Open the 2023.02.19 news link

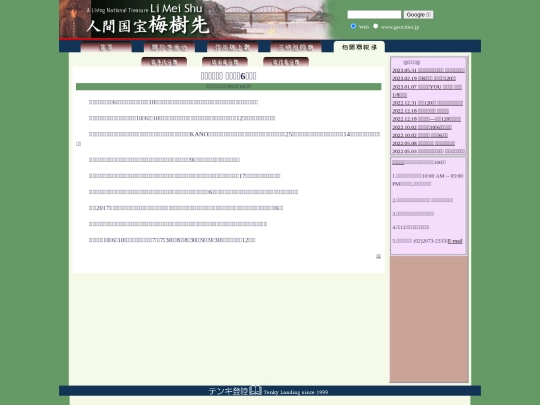pyautogui.click(x=424, y=79)
